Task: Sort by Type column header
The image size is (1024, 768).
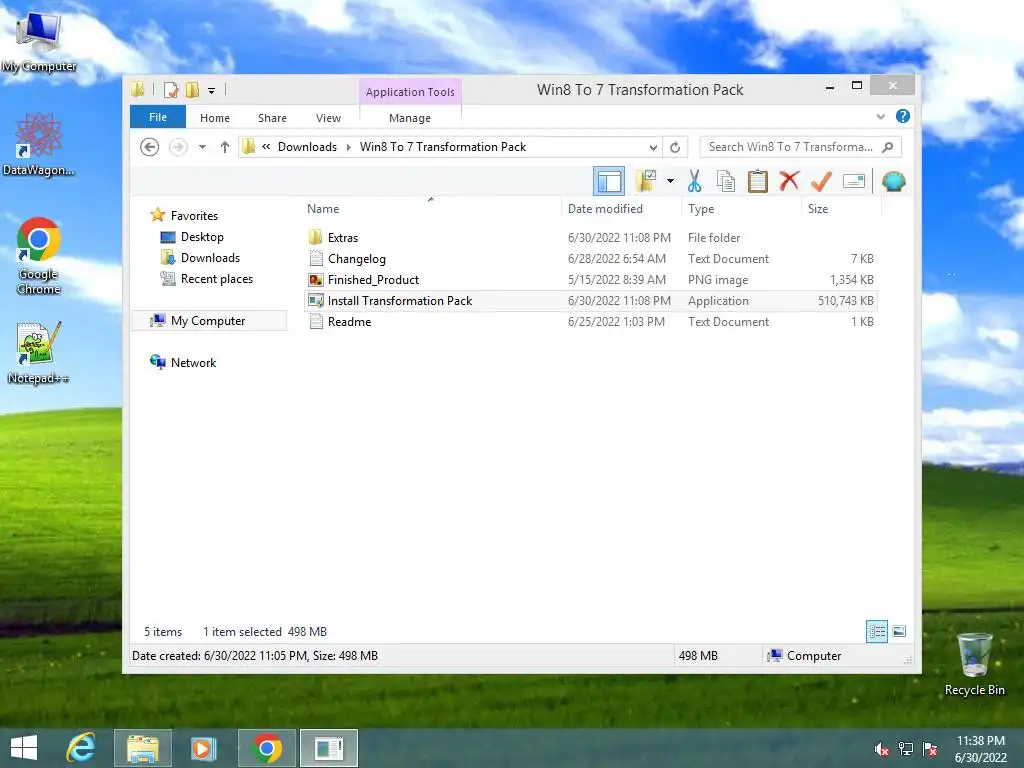Action: click(701, 209)
